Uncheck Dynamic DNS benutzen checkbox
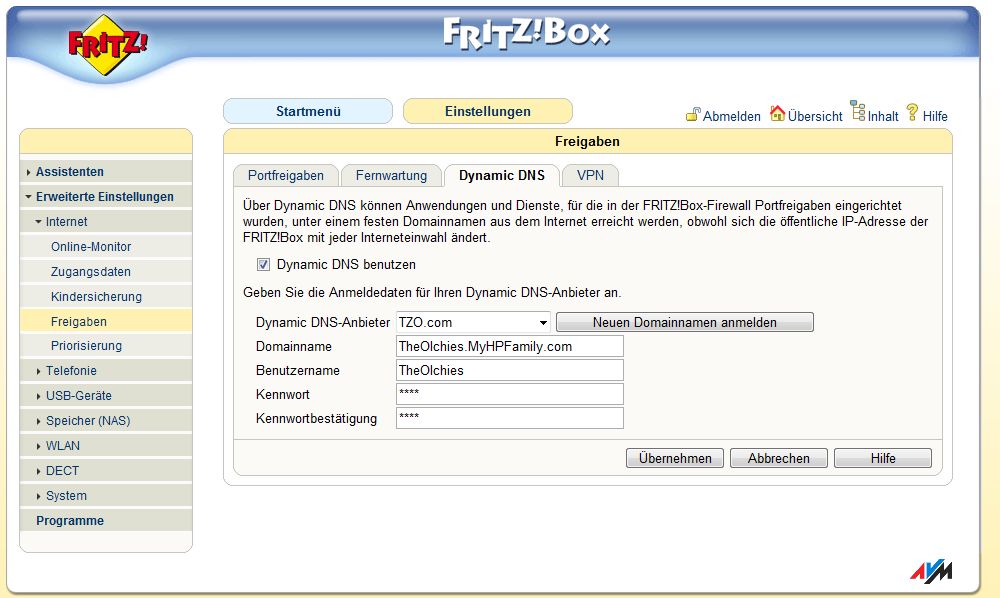The image size is (1000, 598). tap(263, 265)
